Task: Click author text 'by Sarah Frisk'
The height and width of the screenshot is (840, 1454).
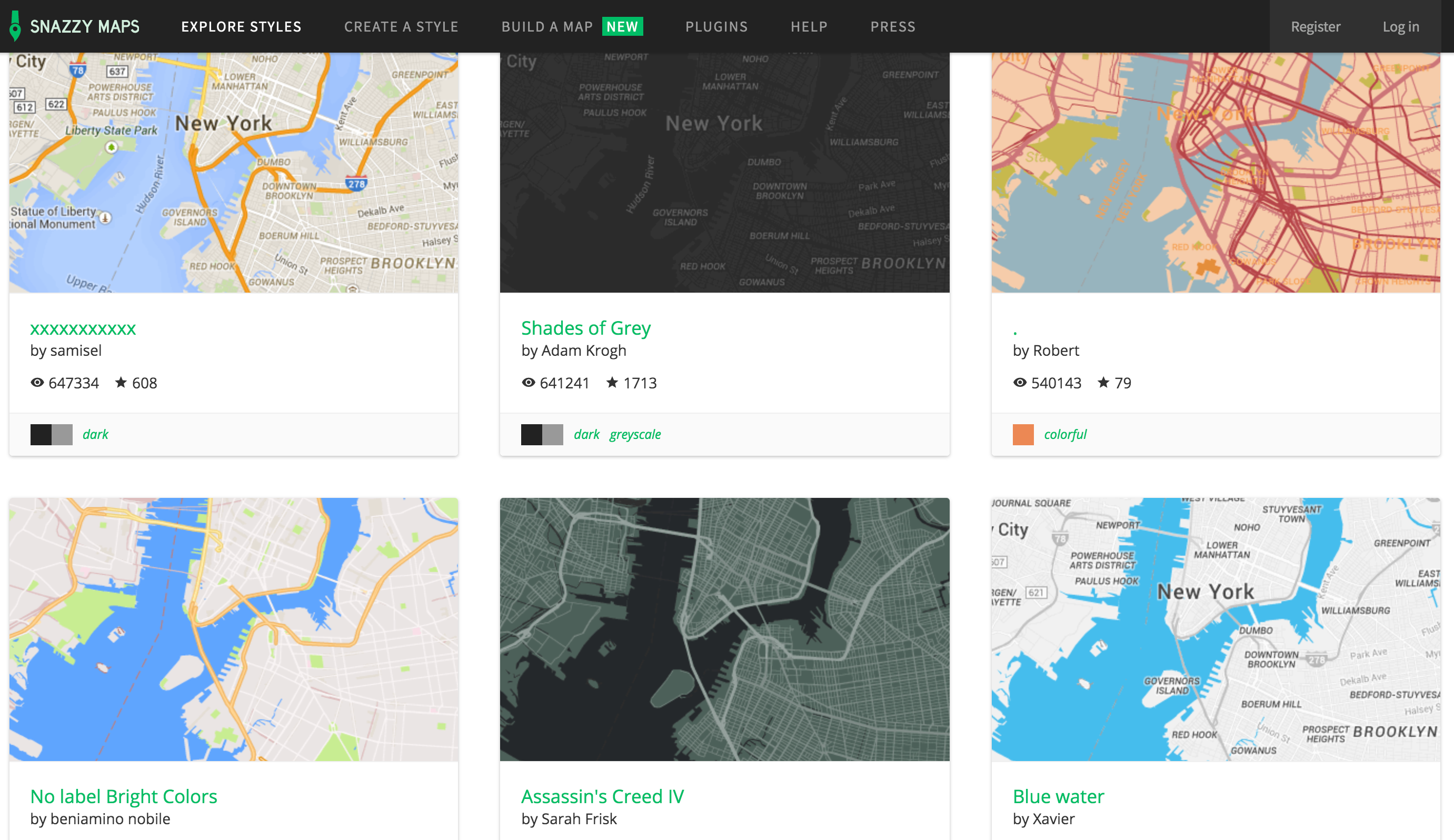Action: point(569,818)
